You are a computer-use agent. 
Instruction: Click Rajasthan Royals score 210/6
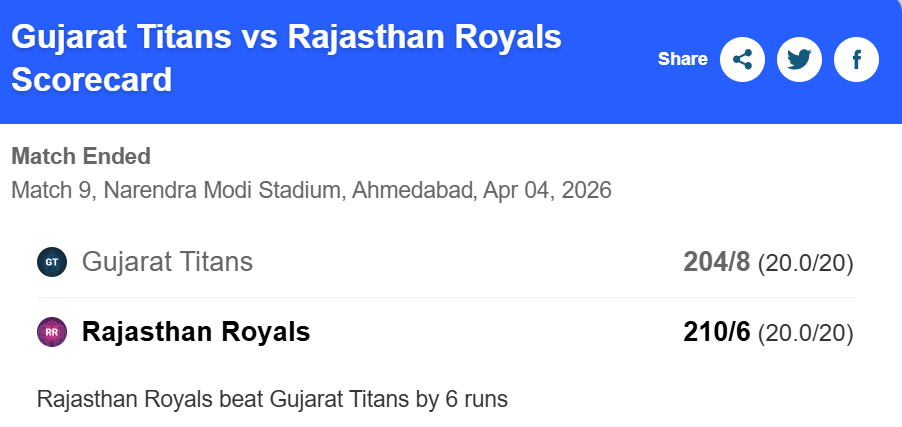[716, 332]
